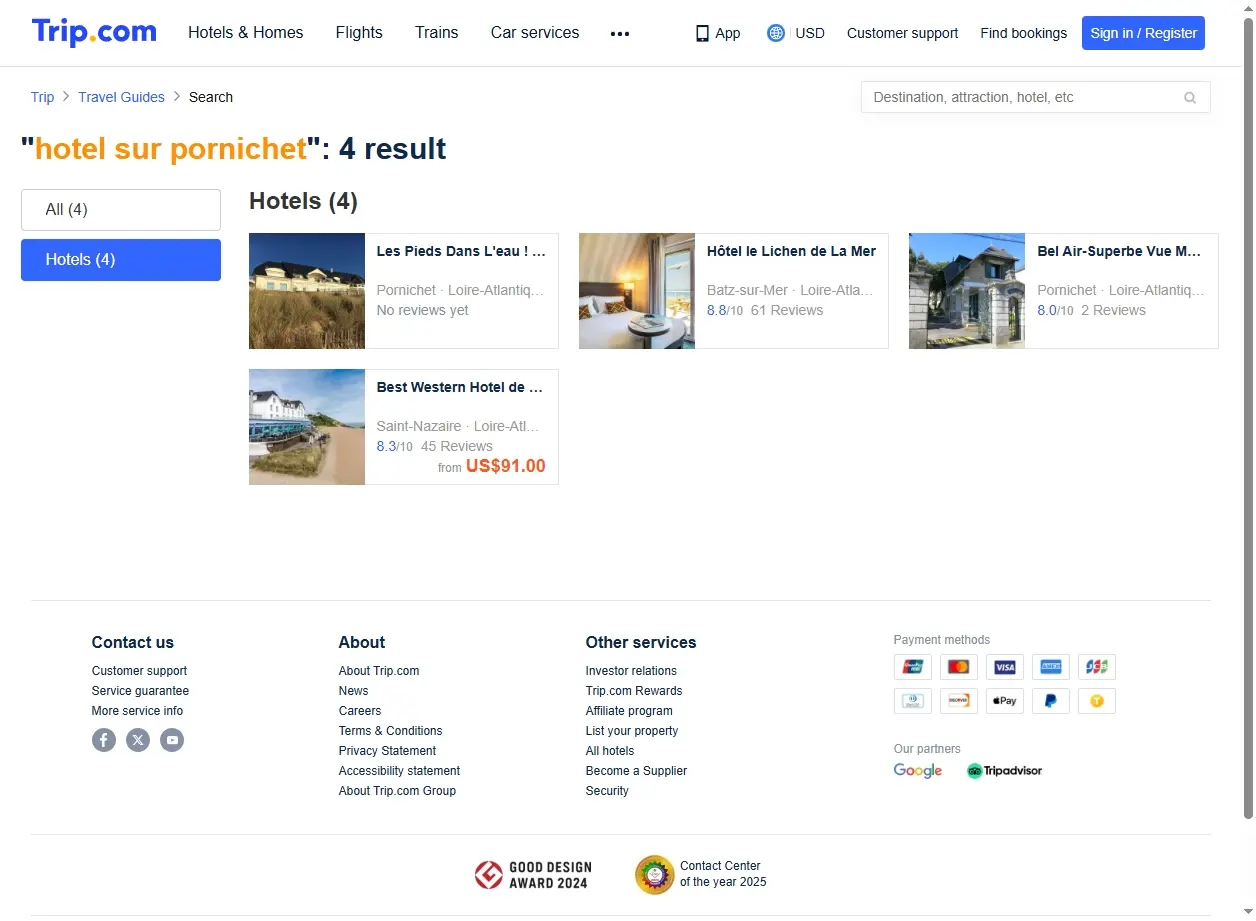Viewport: 1256px width, 921px height.
Task: Open the Facebook social icon
Action: 104,740
